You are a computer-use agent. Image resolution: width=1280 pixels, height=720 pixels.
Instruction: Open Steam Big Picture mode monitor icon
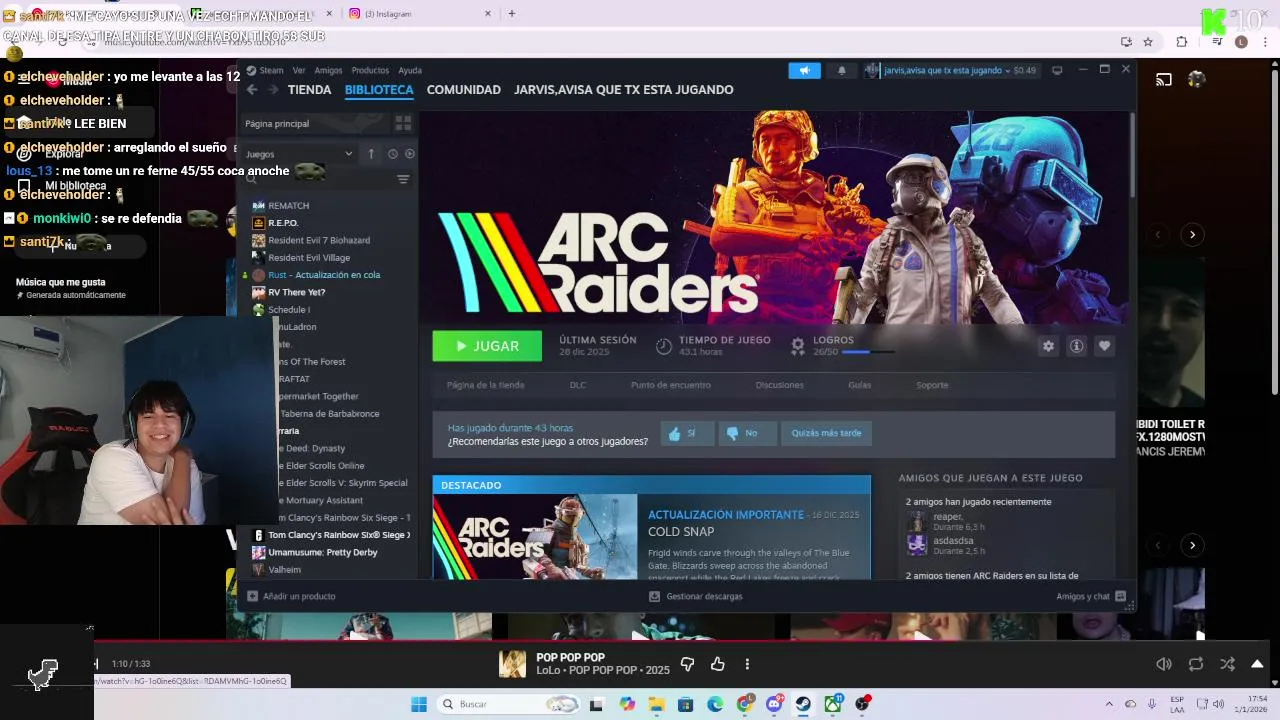[1057, 70]
